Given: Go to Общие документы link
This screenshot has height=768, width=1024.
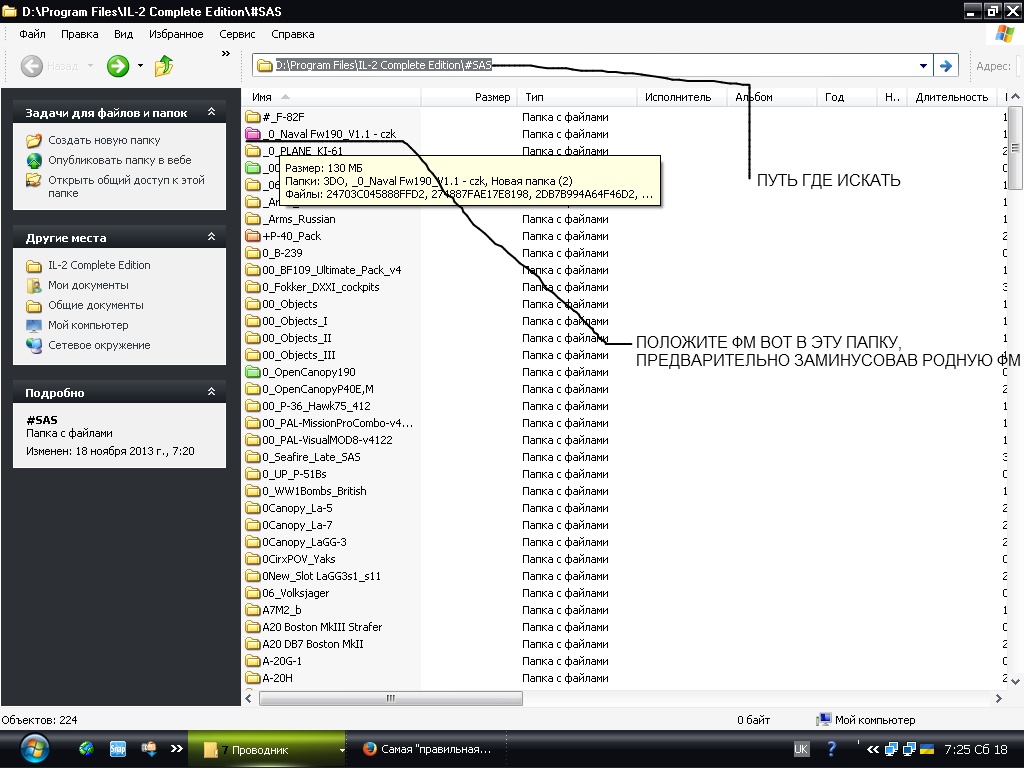Looking at the screenshot, I should [x=95, y=305].
